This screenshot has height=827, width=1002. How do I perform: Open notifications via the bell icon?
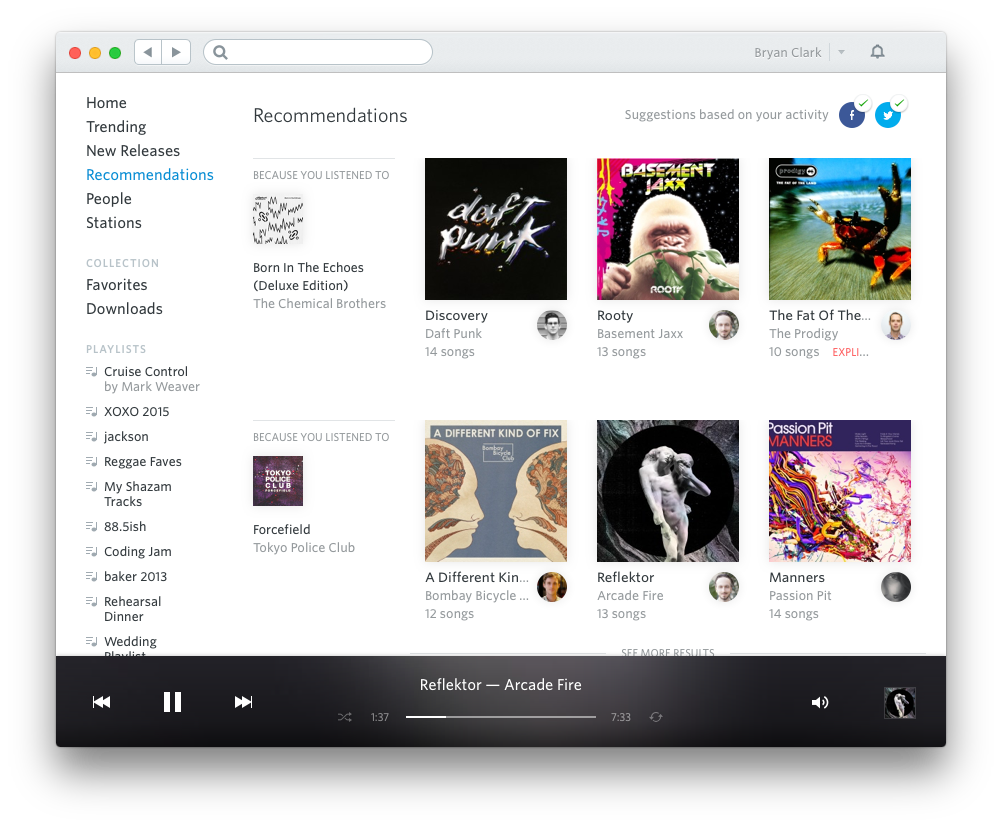click(877, 52)
